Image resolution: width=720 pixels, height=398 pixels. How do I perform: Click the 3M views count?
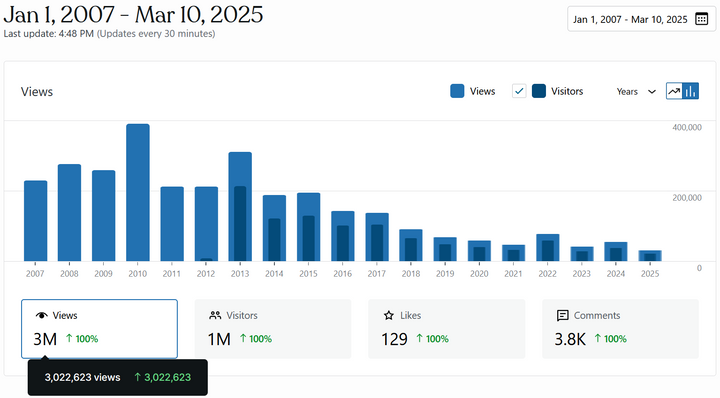(x=45, y=339)
